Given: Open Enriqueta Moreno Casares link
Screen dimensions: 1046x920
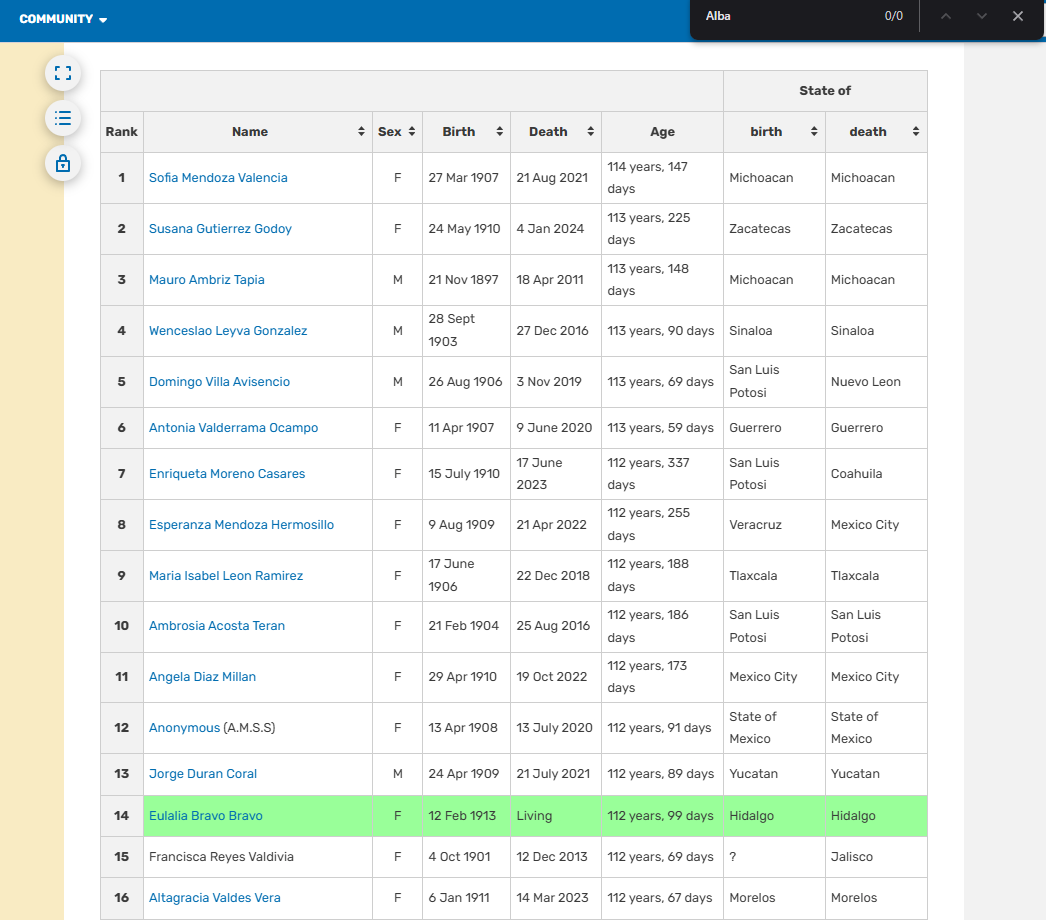Looking at the screenshot, I should tap(227, 474).
